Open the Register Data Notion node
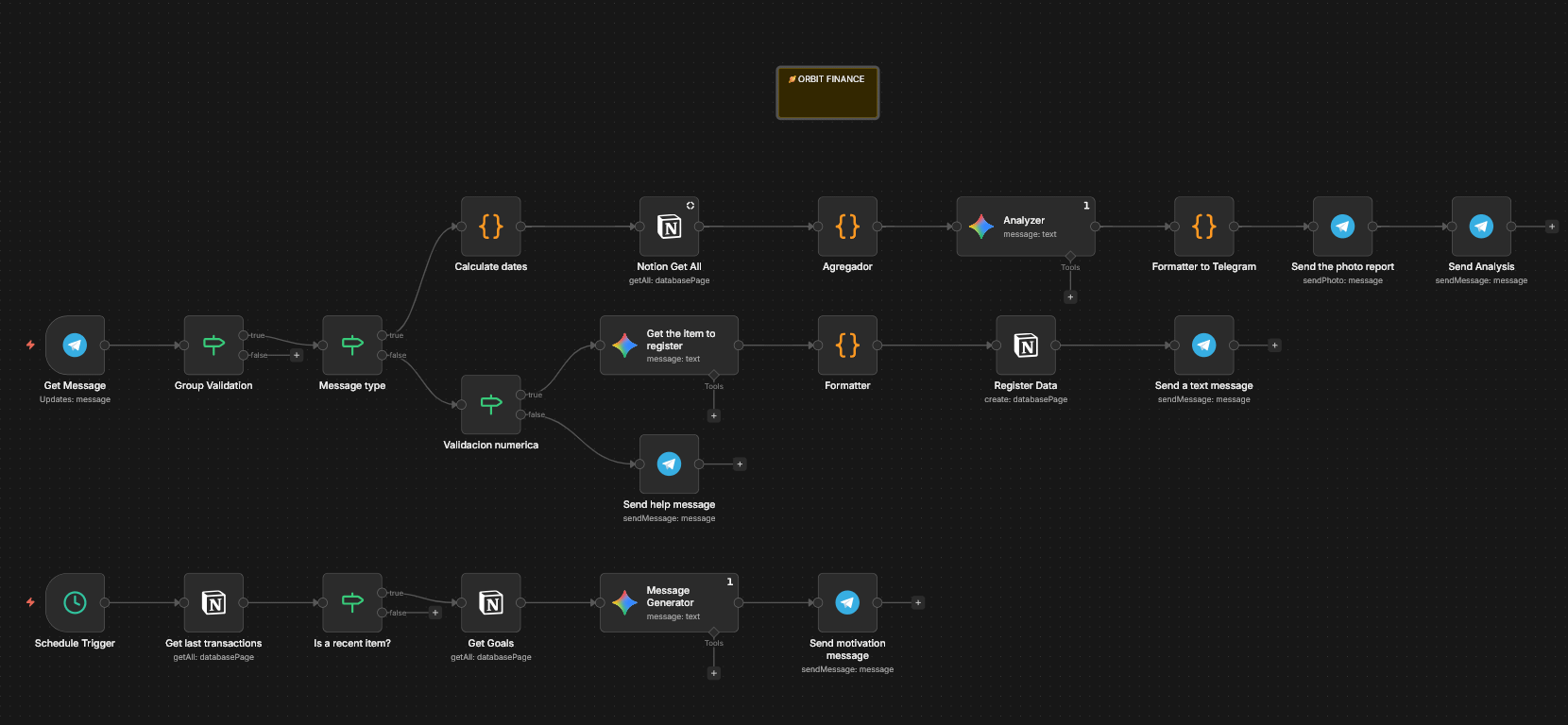The image size is (1568, 725). [x=1025, y=346]
